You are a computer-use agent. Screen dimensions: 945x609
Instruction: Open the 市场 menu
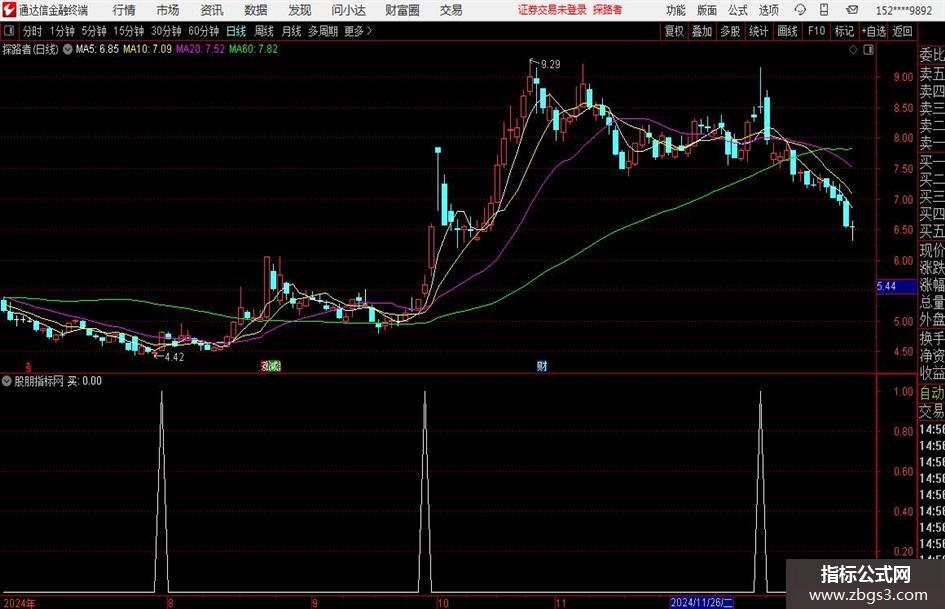point(168,10)
